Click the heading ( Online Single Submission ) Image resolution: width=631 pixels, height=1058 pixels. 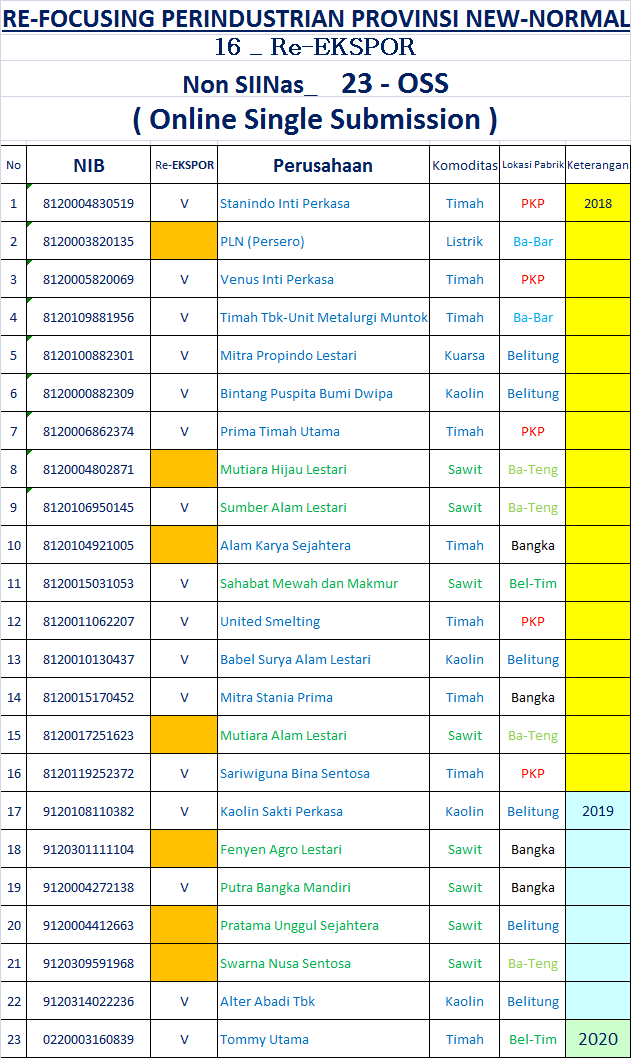[x=314, y=119]
